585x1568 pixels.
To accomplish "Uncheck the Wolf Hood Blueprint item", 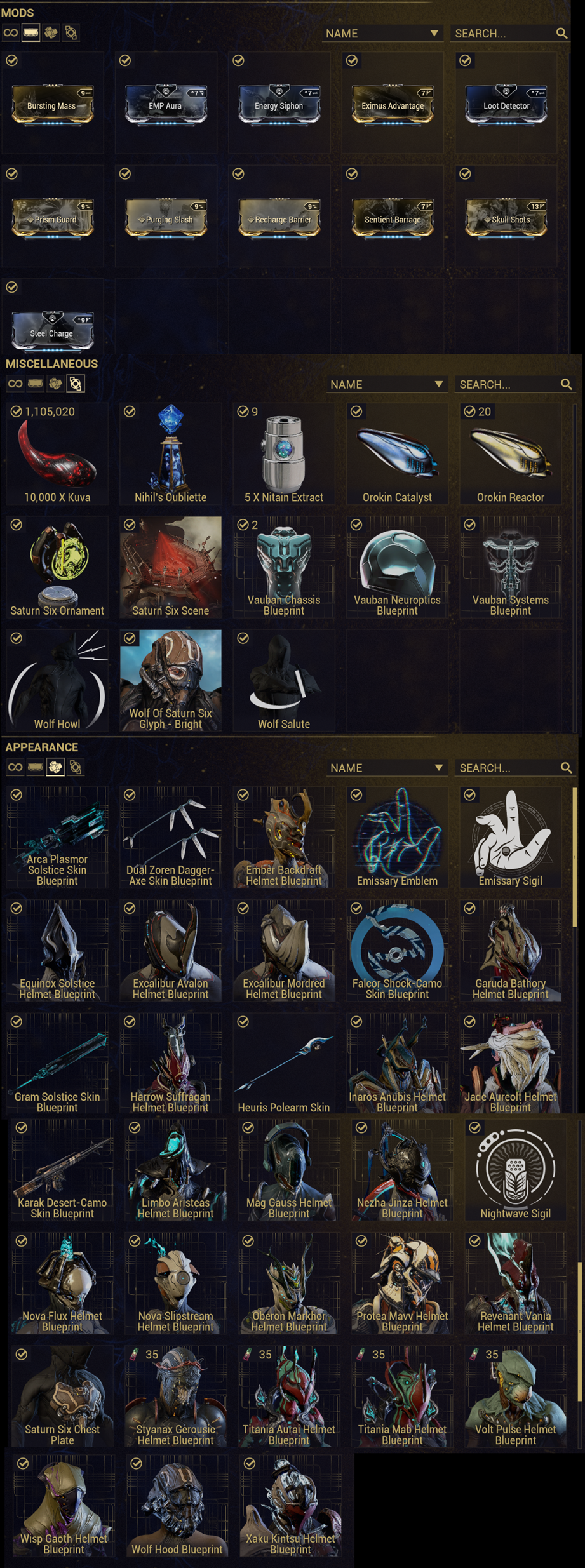I will 136,1463.
